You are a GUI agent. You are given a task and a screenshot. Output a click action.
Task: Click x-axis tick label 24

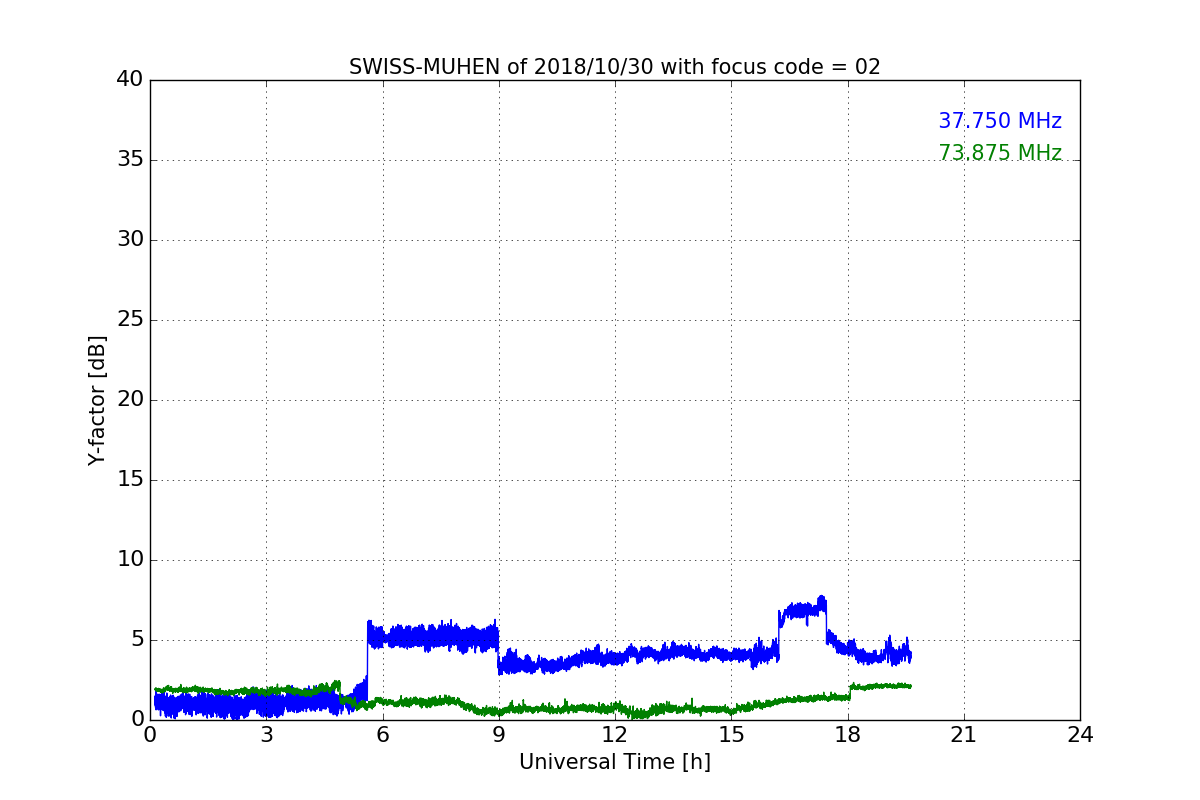[x=1080, y=735]
